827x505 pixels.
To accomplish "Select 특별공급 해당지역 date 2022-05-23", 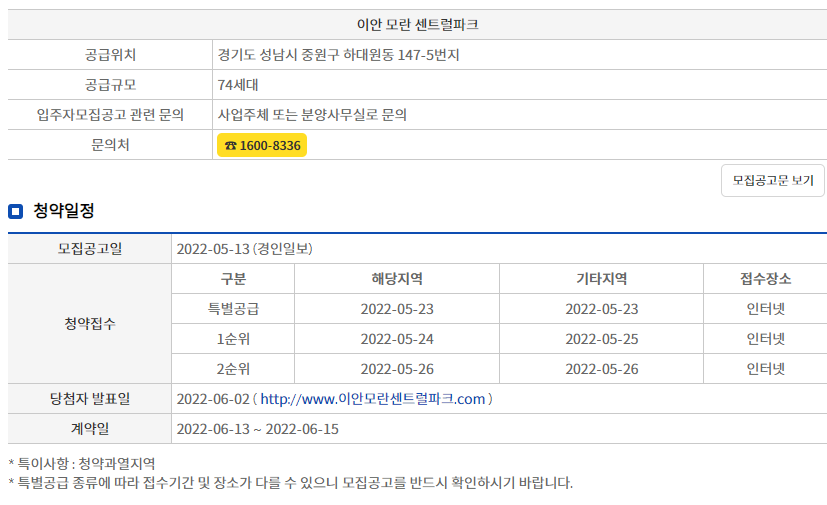I will tap(397, 309).
